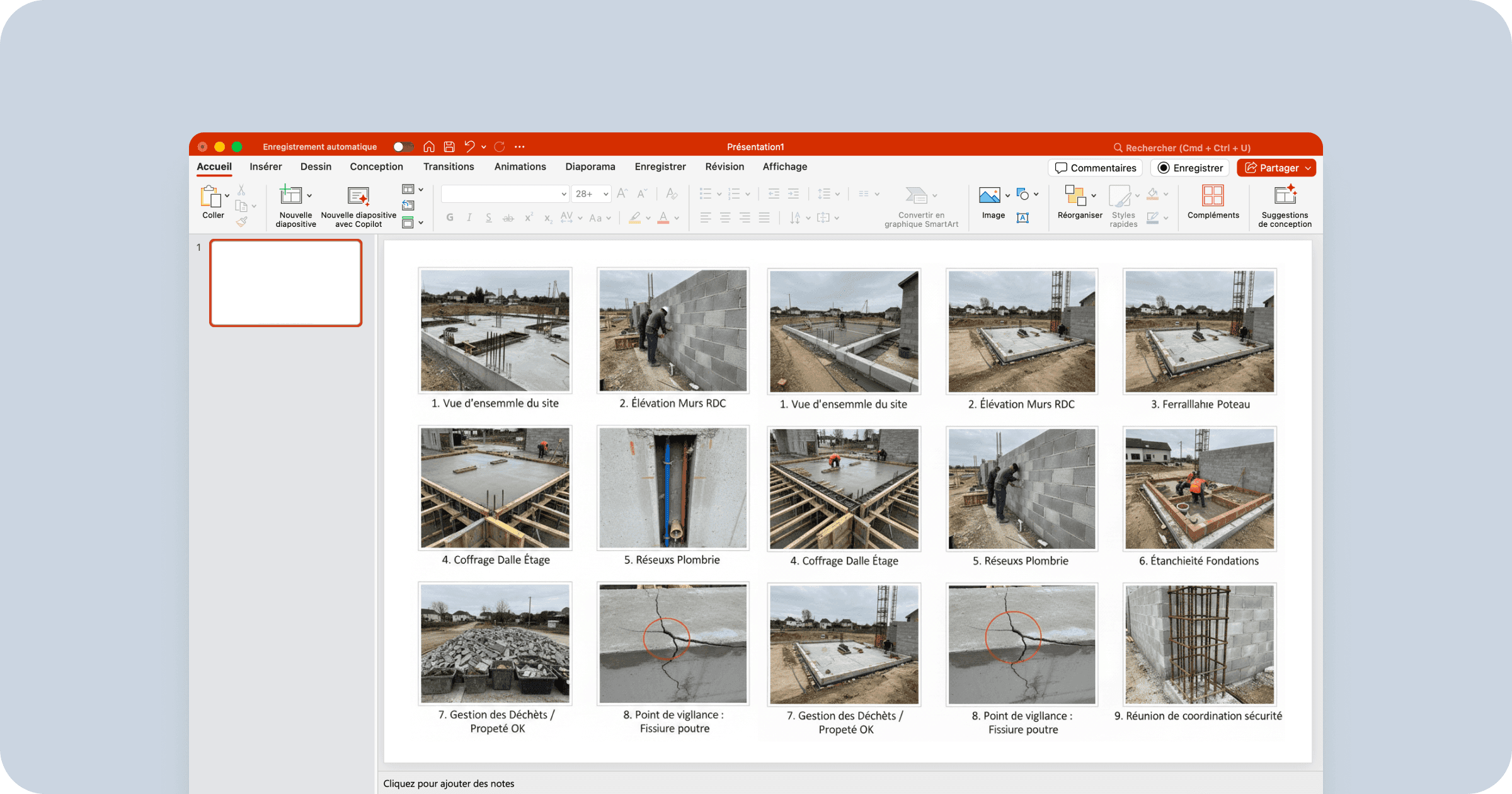Toggle bold G formatting
This screenshot has height=794, width=1512.
coord(450,217)
